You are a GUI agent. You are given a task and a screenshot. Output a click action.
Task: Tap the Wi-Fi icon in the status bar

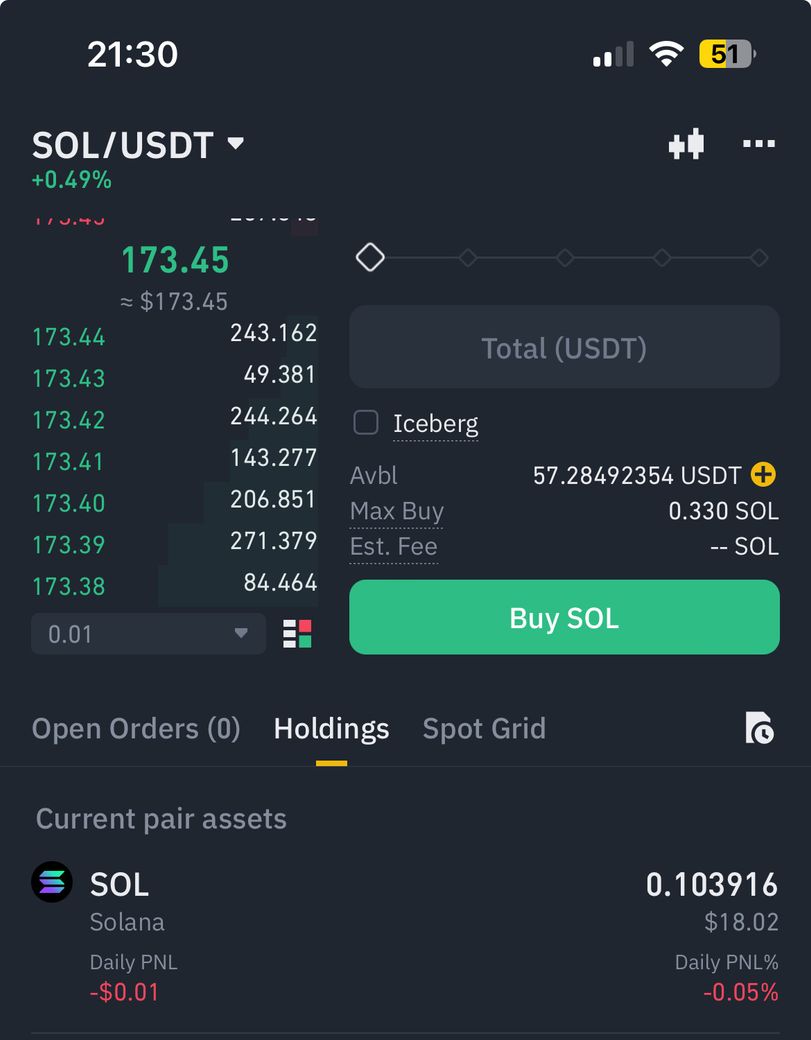pos(665,53)
